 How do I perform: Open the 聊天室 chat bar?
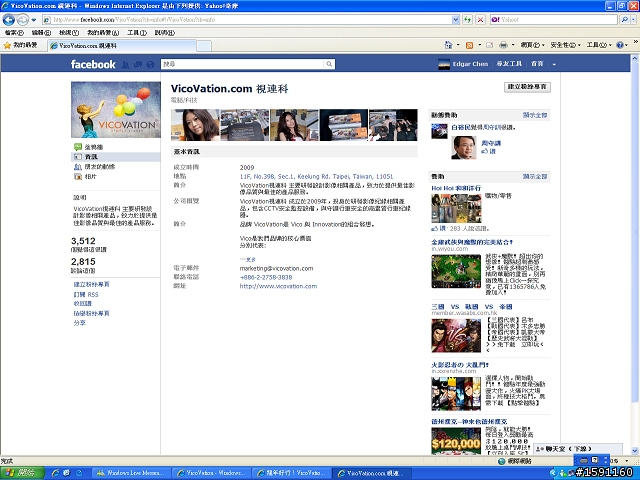point(578,449)
